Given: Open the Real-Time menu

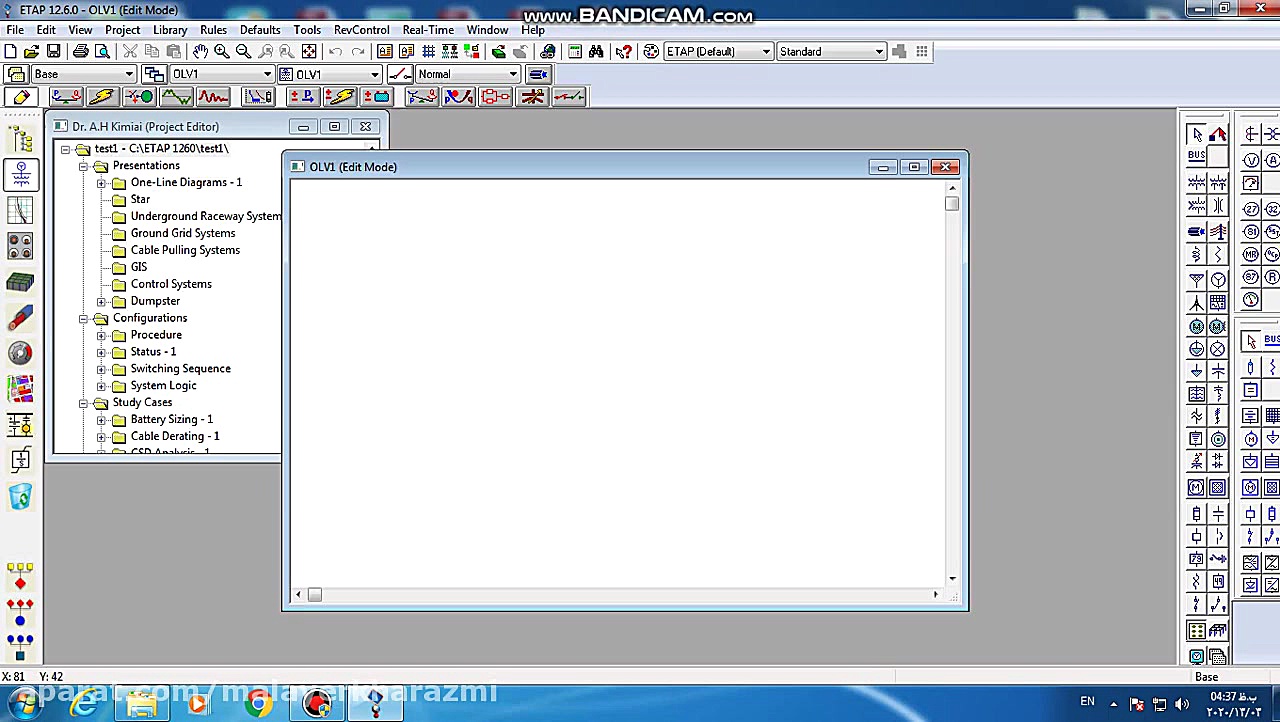Looking at the screenshot, I should pyautogui.click(x=428, y=30).
